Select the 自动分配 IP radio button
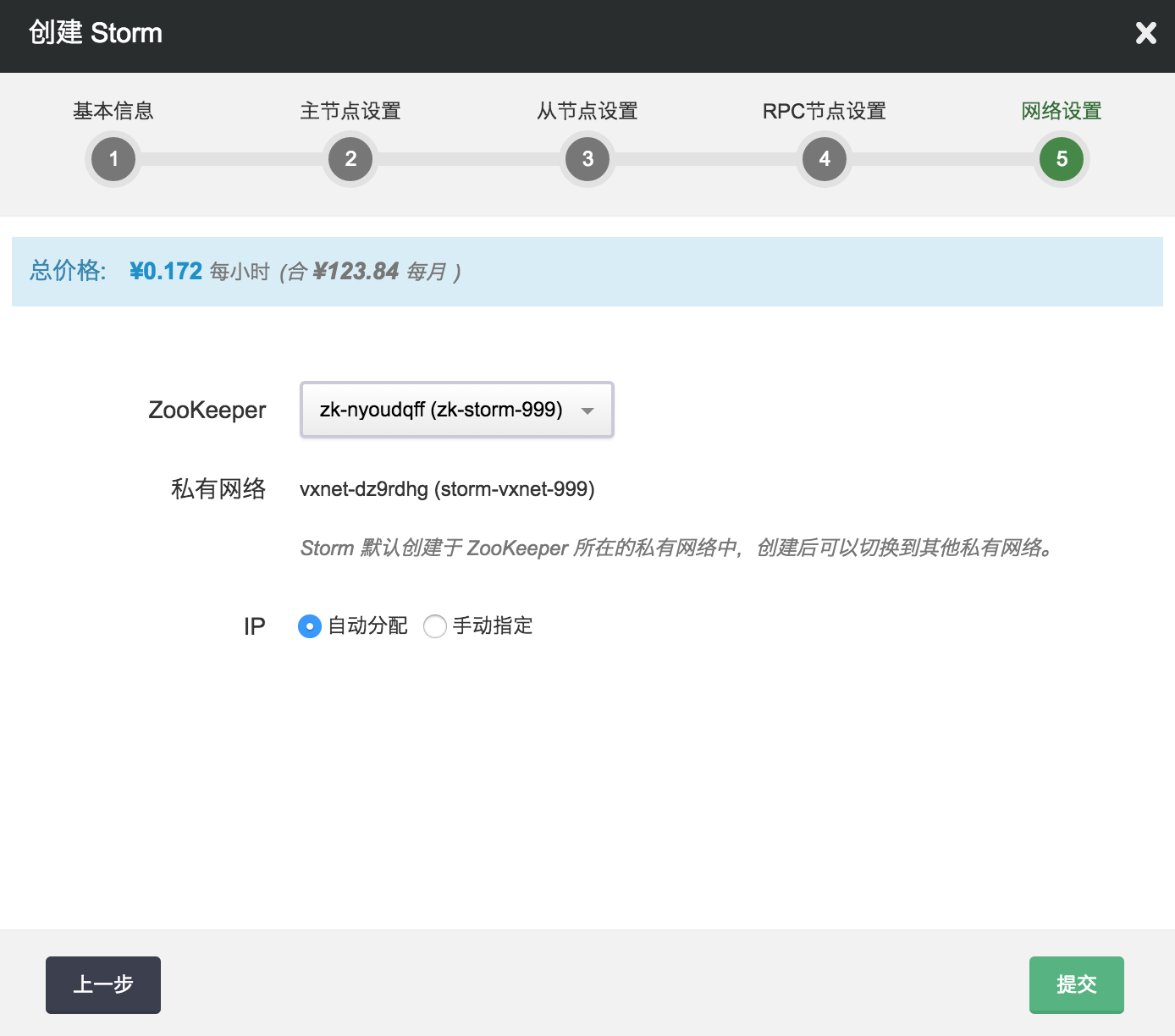Screen dimensions: 1175x1036 pos(310,626)
